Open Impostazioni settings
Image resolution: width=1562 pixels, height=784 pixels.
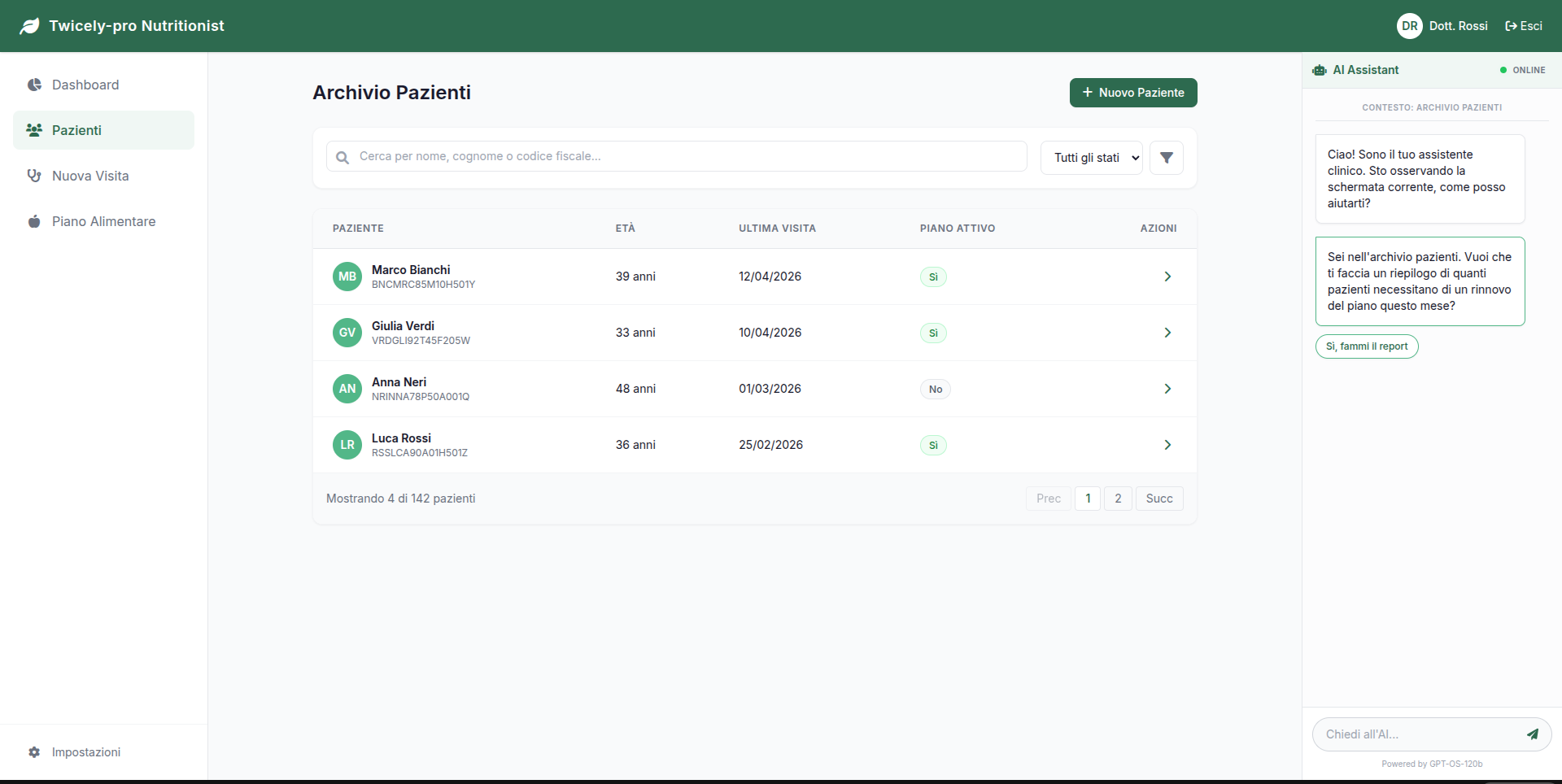pos(85,752)
